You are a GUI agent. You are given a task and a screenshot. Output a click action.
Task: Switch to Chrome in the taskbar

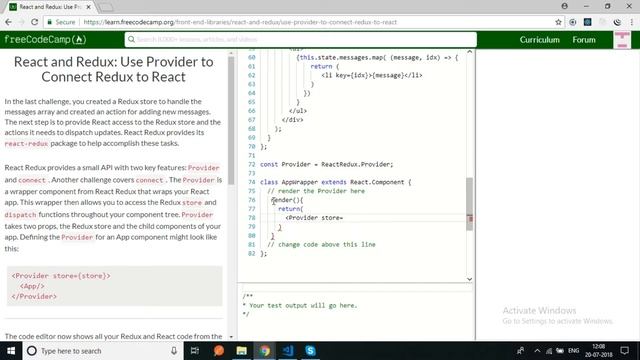pyautogui.click(x=264, y=351)
